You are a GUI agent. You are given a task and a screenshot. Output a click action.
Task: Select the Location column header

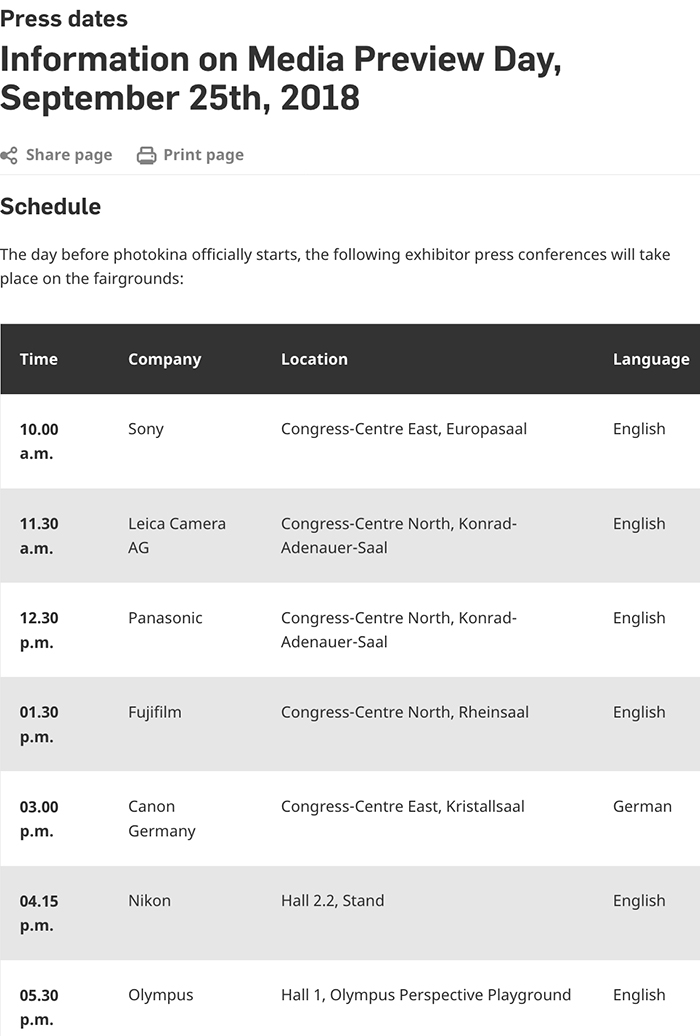pos(314,359)
